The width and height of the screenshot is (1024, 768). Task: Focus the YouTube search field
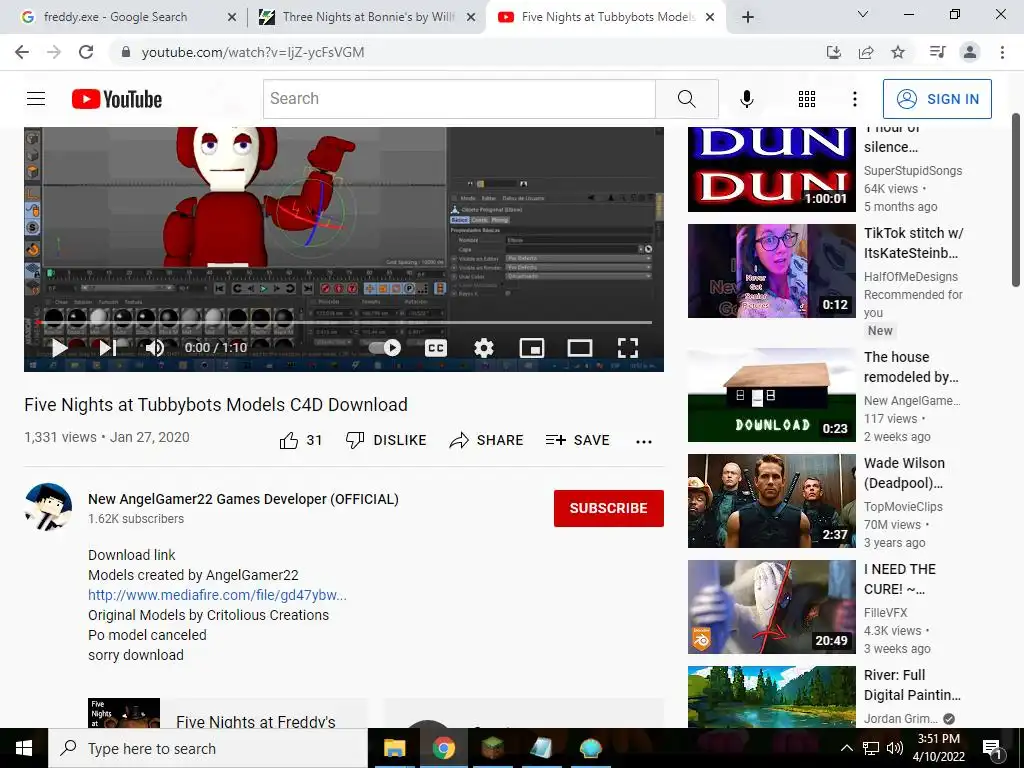[459, 99]
